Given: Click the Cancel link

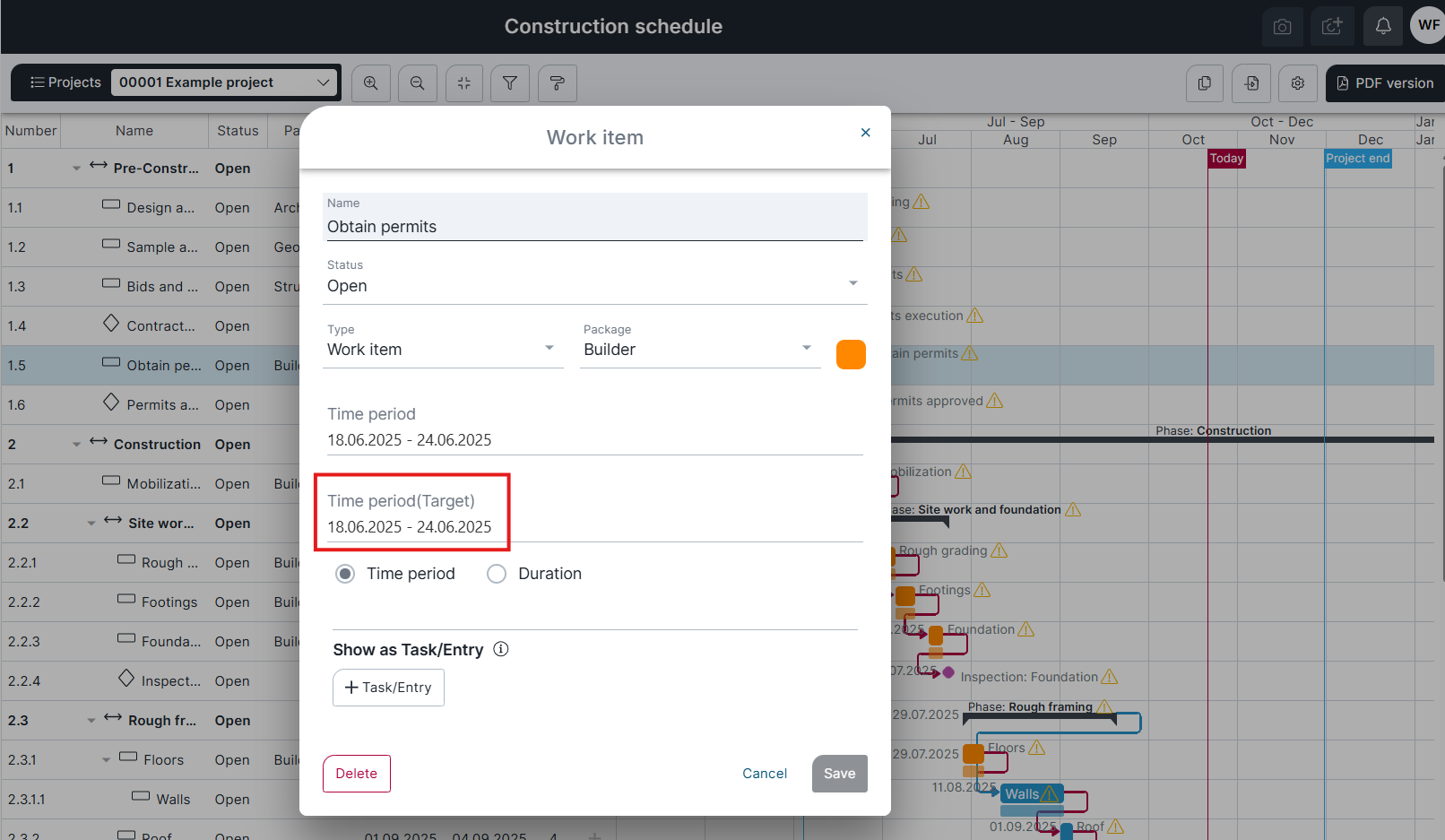Looking at the screenshot, I should pos(765,774).
